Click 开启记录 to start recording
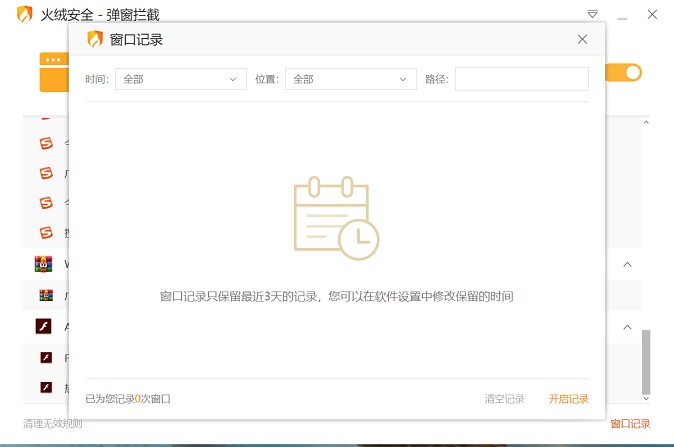 pos(568,399)
